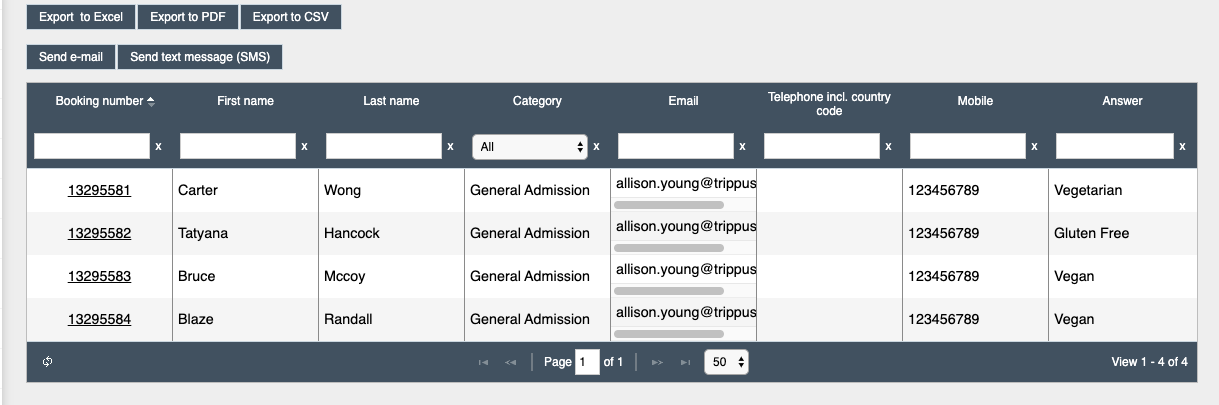The width and height of the screenshot is (1219, 405).
Task: Click the page number input box
Action: [587, 362]
